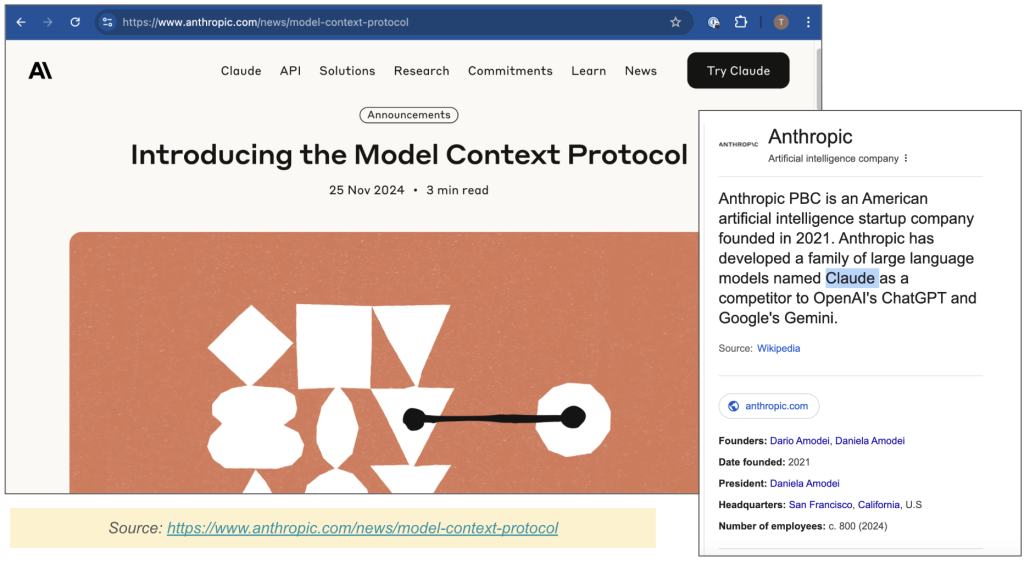1024x563 pixels.
Task: Open the California headquarters link
Action: coord(878,505)
